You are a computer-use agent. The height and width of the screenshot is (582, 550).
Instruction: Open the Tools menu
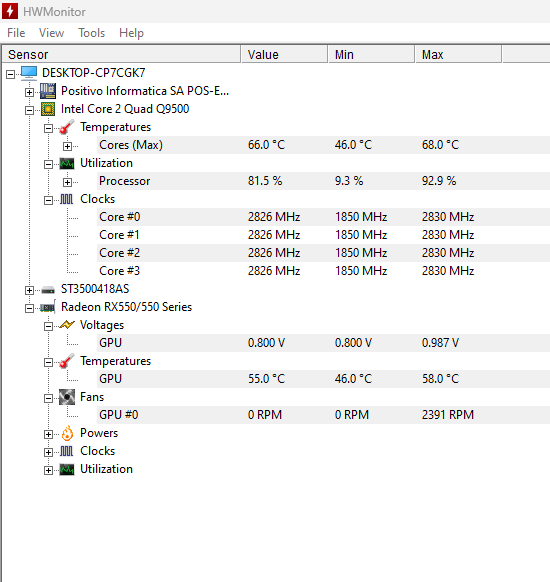coord(91,33)
